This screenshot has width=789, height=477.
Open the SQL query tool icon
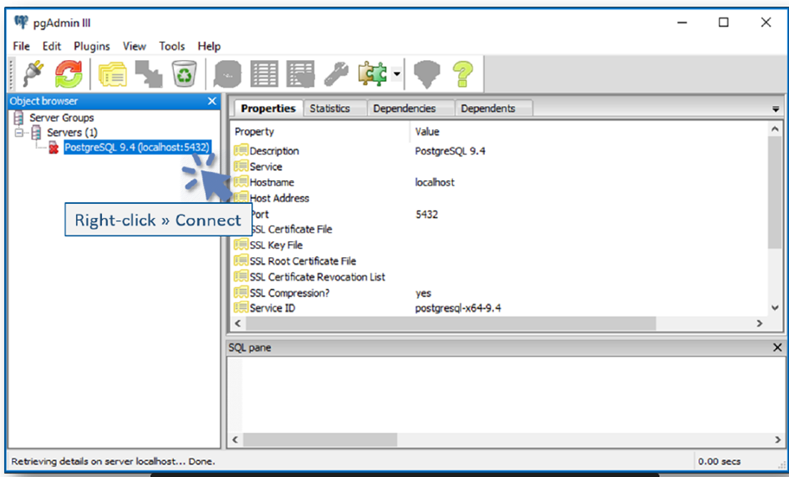click(x=228, y=73)
